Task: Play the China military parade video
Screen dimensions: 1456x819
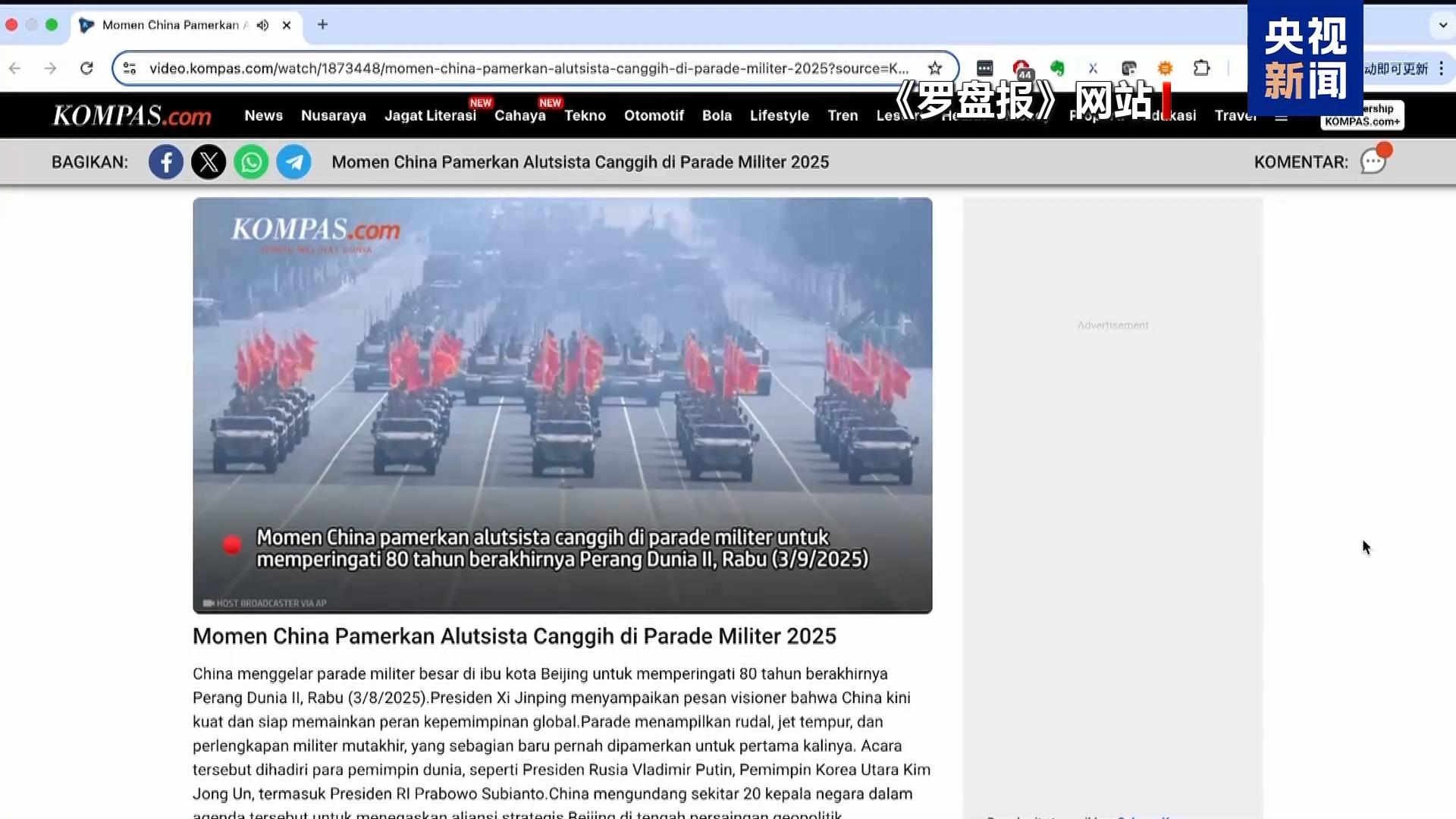Action: 562,405
